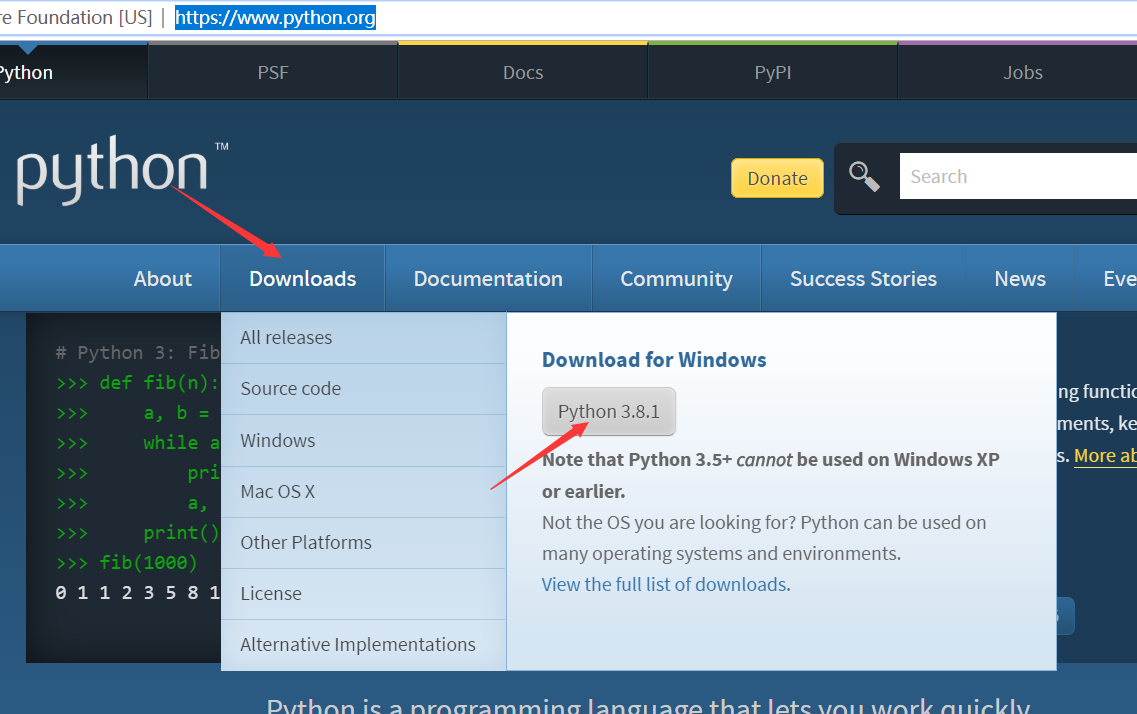
Task: Click the python.org URL in address bar
Action: [275, 18]
